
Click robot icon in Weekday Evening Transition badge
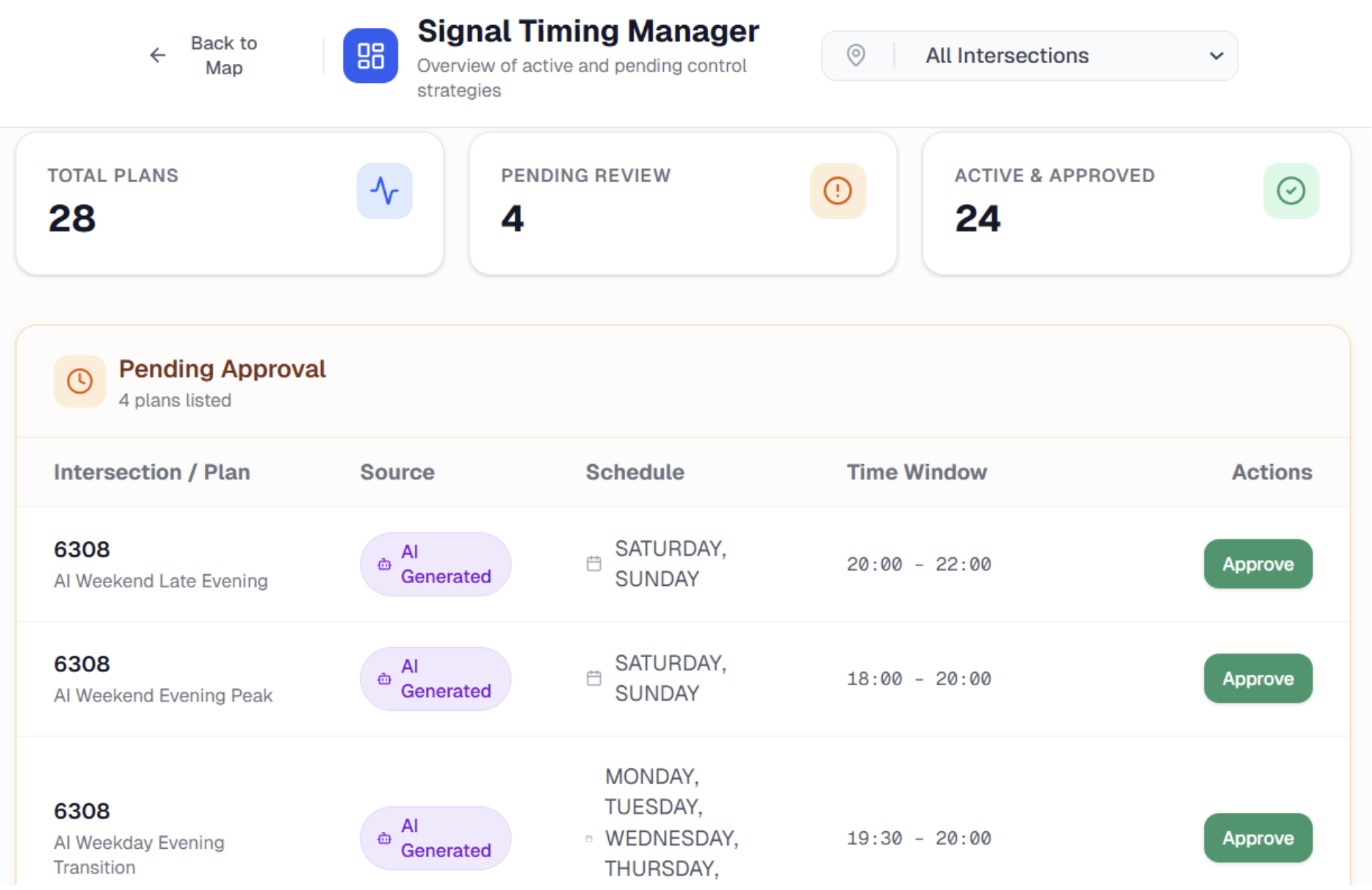384,838
